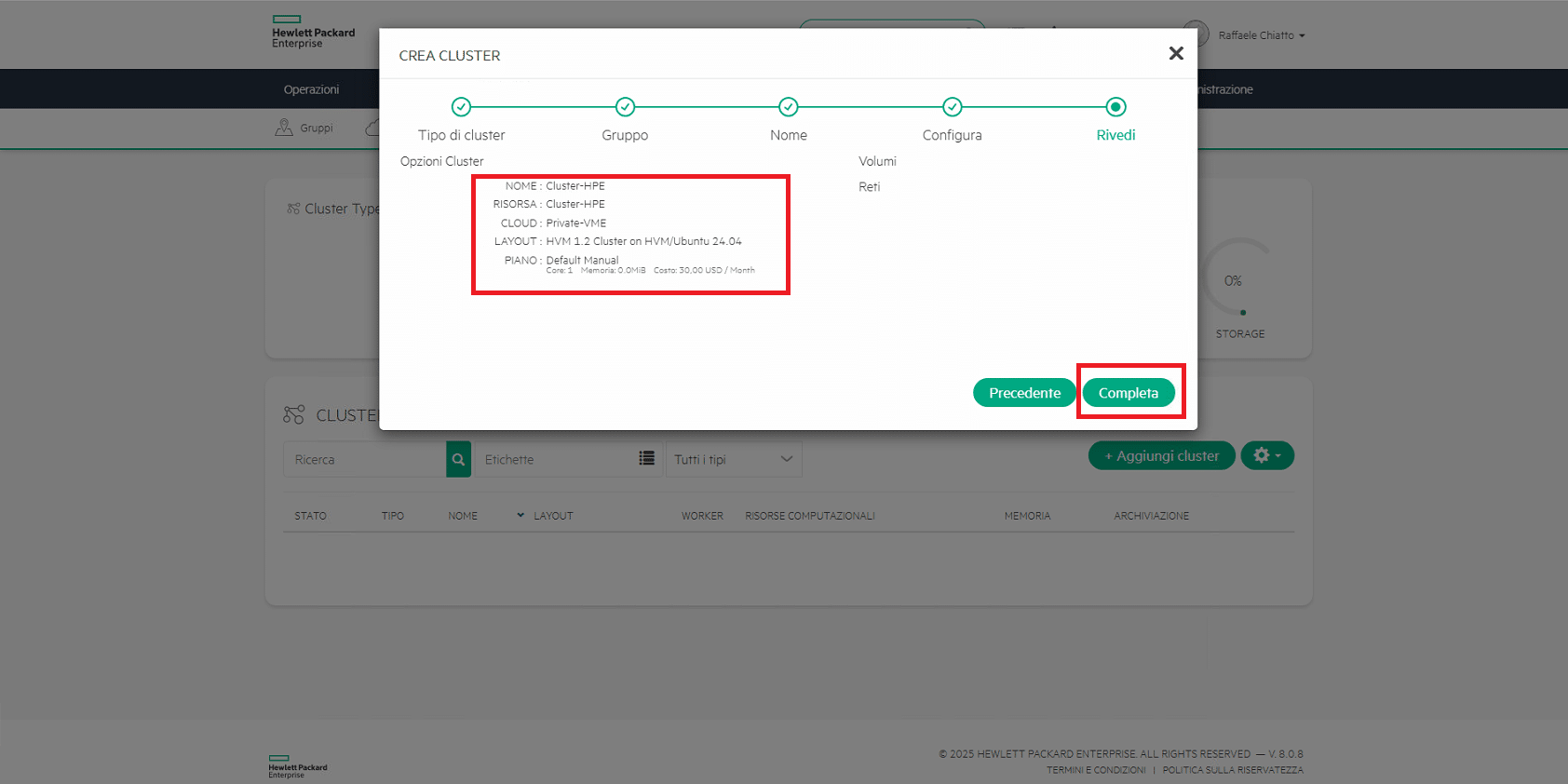
Task: Sort by MEMORIA column header
Action: click(x=1027, y=516)
